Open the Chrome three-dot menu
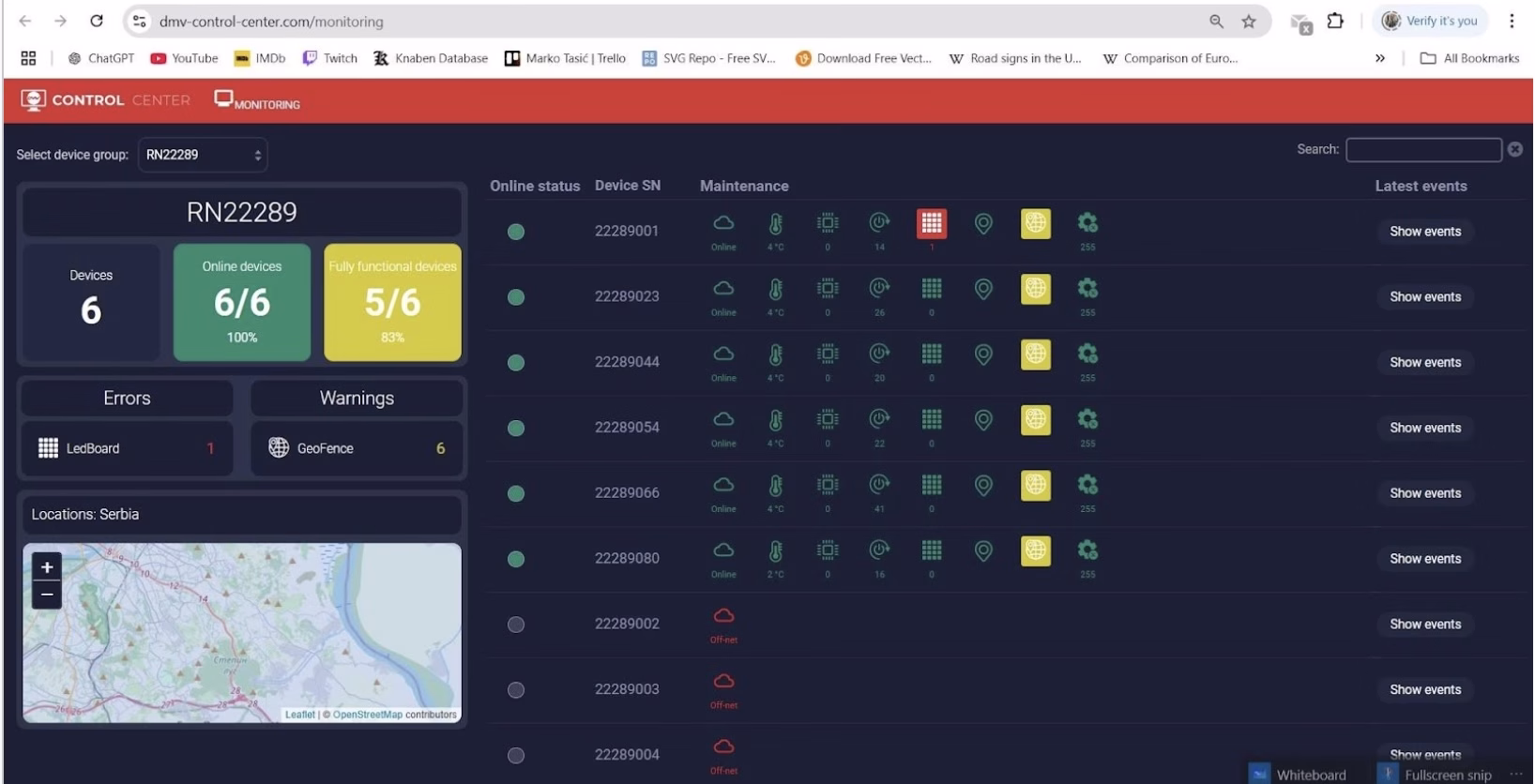 click(1511, 21)
